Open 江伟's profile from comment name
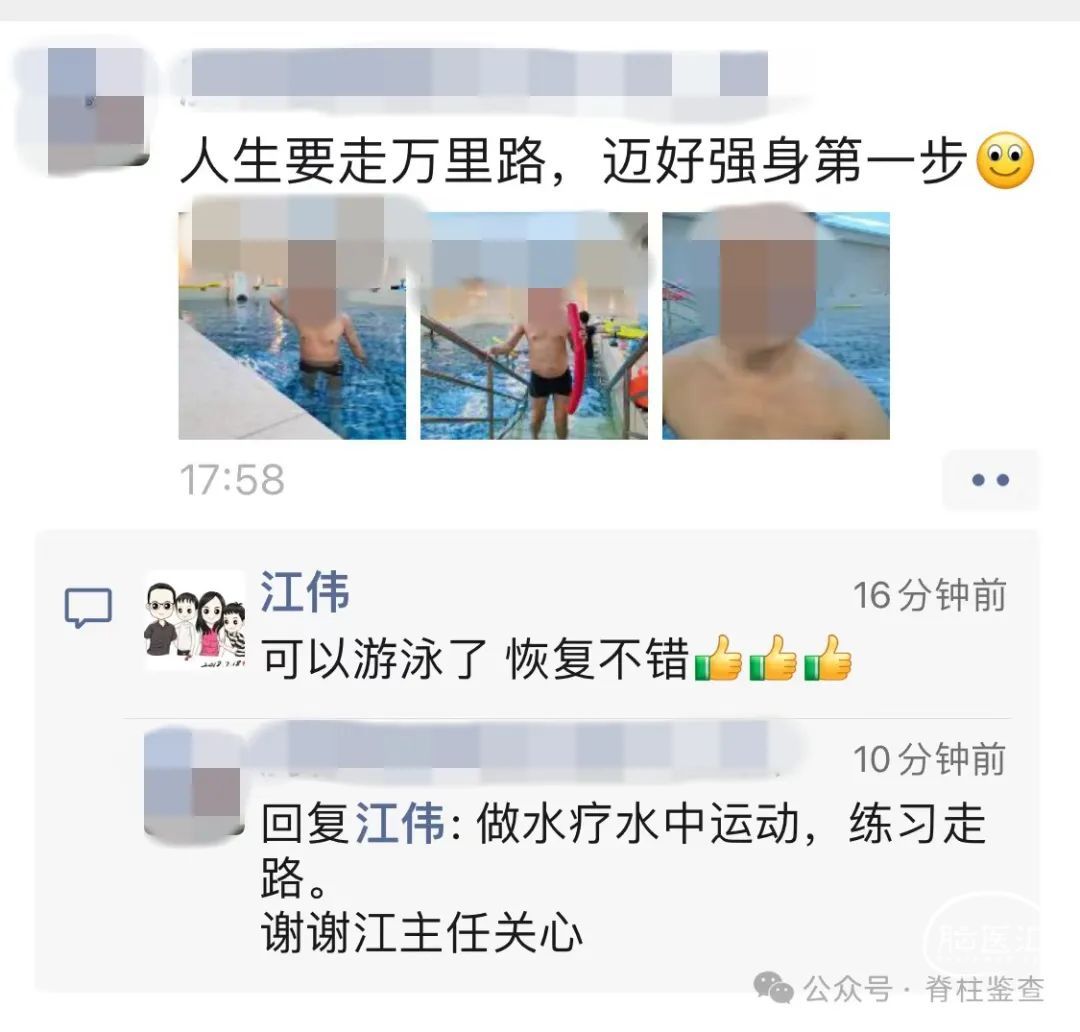1080x1032 pixels. [304, 592]
